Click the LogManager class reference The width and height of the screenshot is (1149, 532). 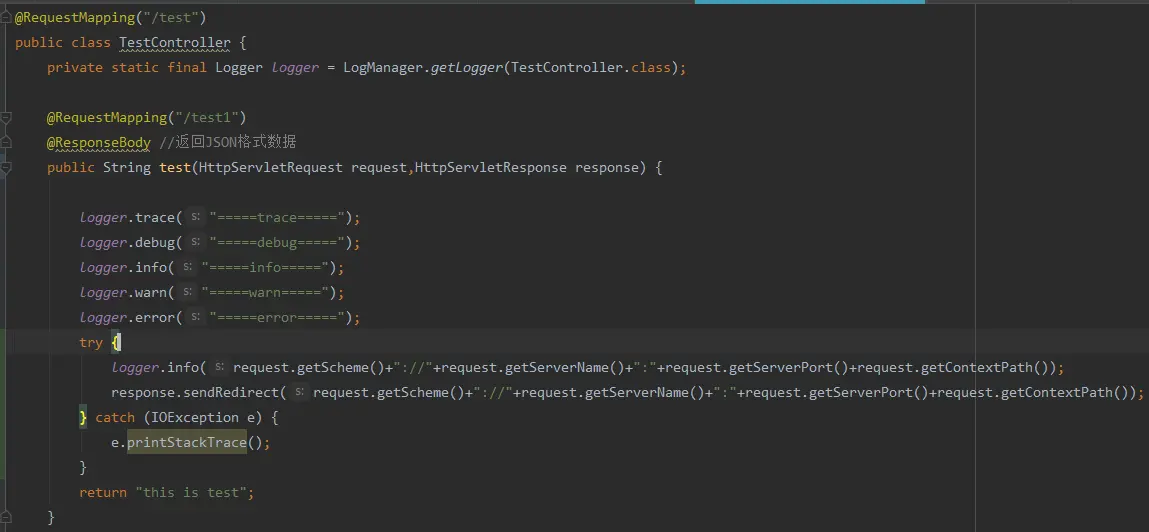click(x=383, y=67)
